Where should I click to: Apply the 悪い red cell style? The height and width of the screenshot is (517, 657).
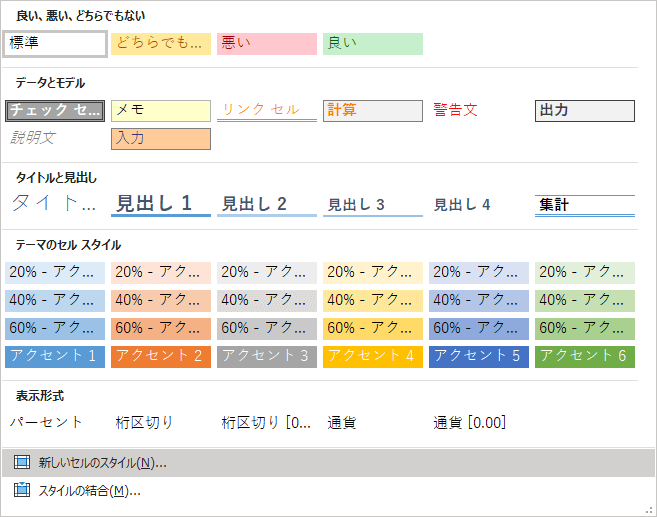[266, 44]
